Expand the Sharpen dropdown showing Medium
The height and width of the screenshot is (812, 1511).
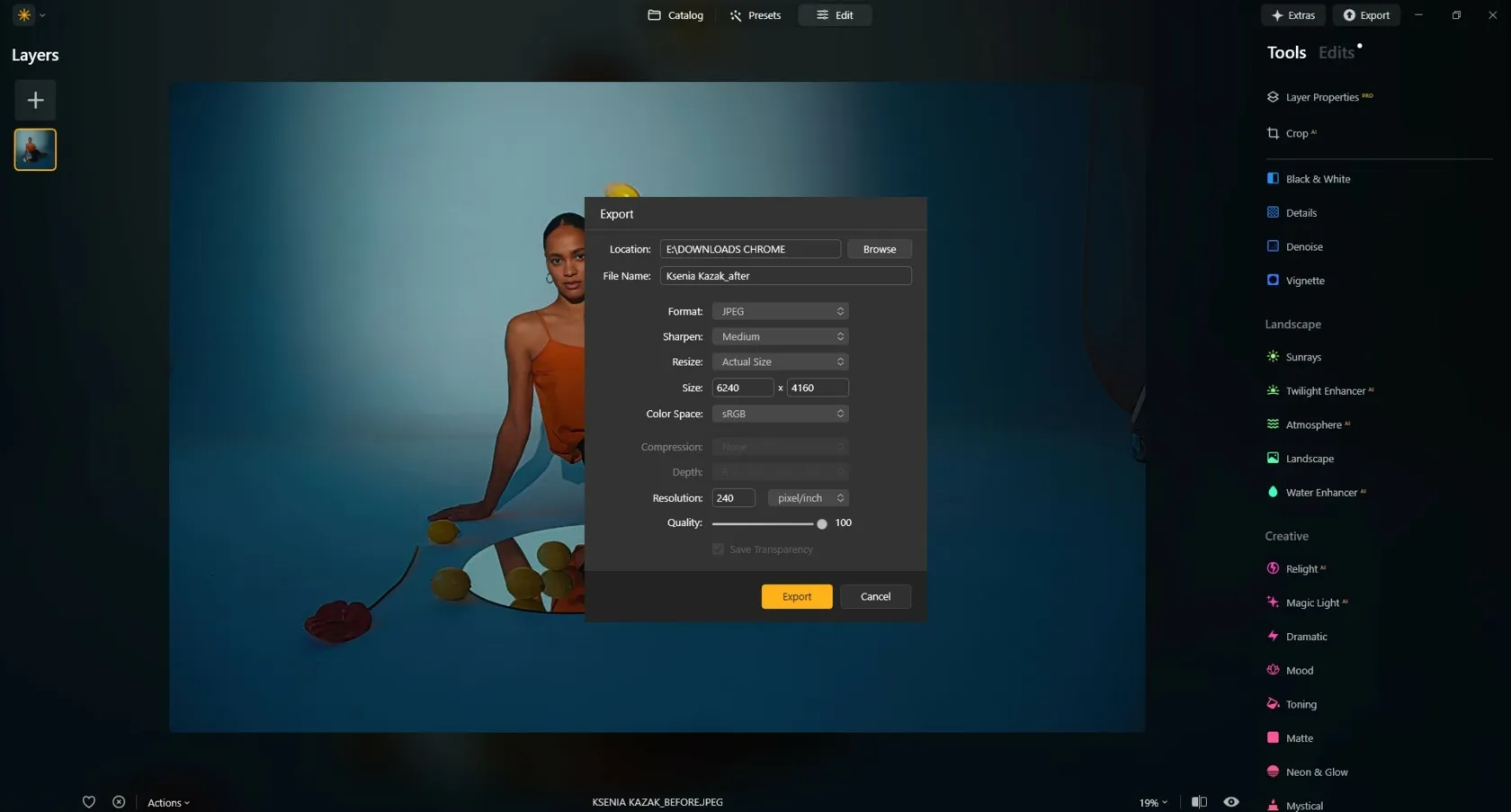[780, 336]
